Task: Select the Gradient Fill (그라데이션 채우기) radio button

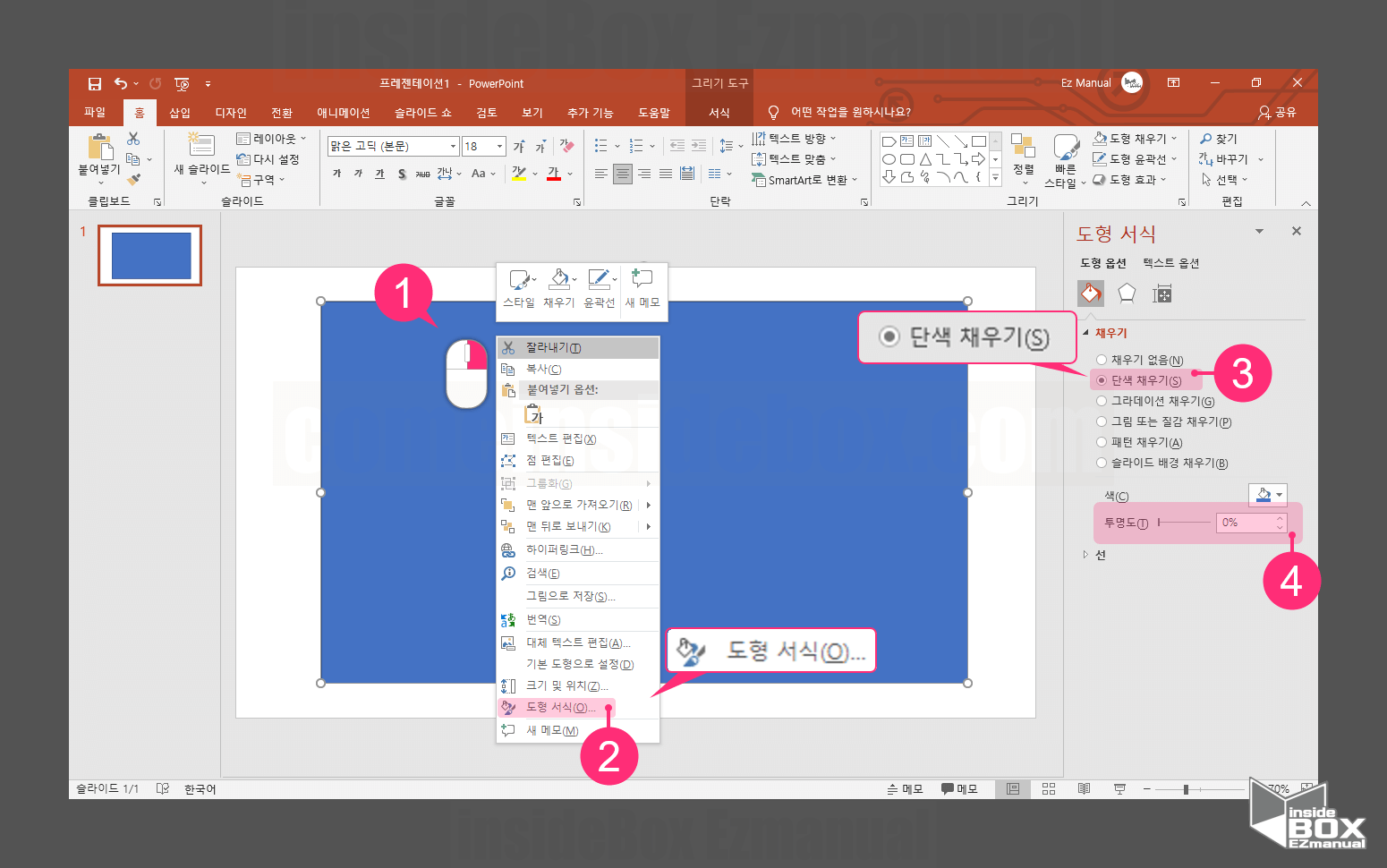Action: (1102, 401)
